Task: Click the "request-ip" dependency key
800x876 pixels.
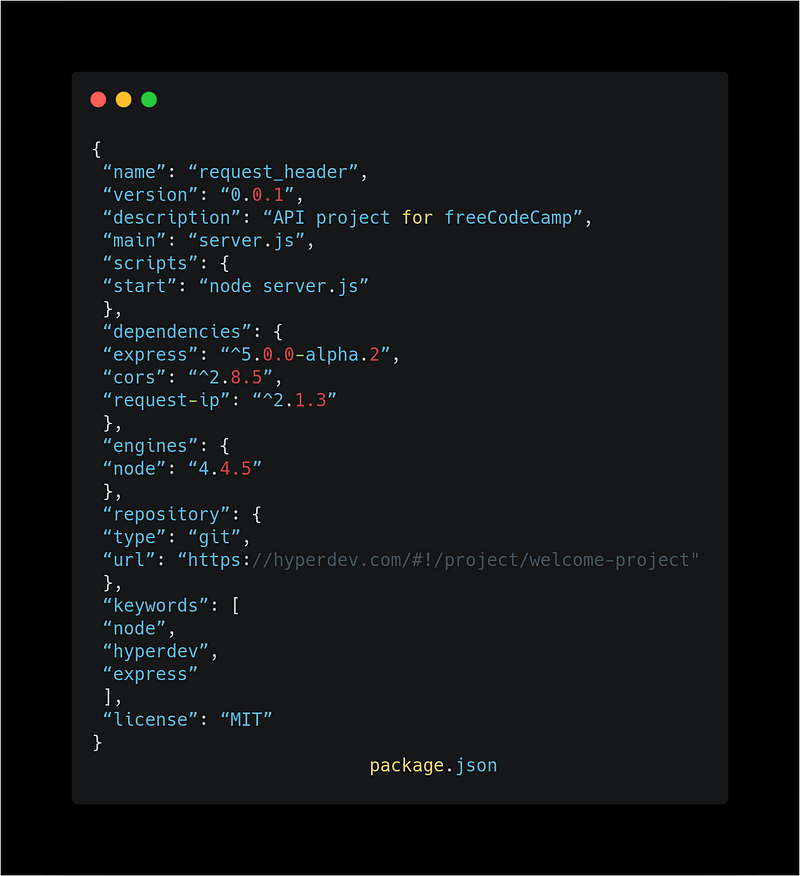Action: coord(166,401)
